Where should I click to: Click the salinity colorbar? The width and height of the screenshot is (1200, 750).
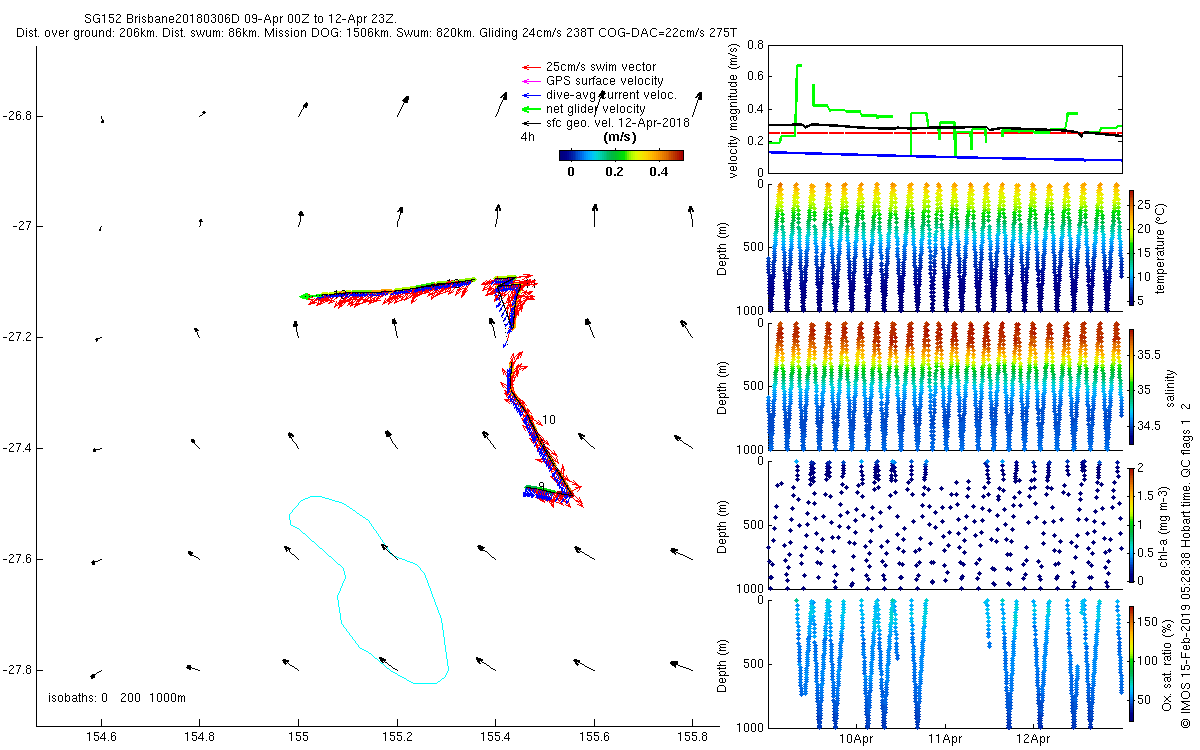pos(1131,386)
